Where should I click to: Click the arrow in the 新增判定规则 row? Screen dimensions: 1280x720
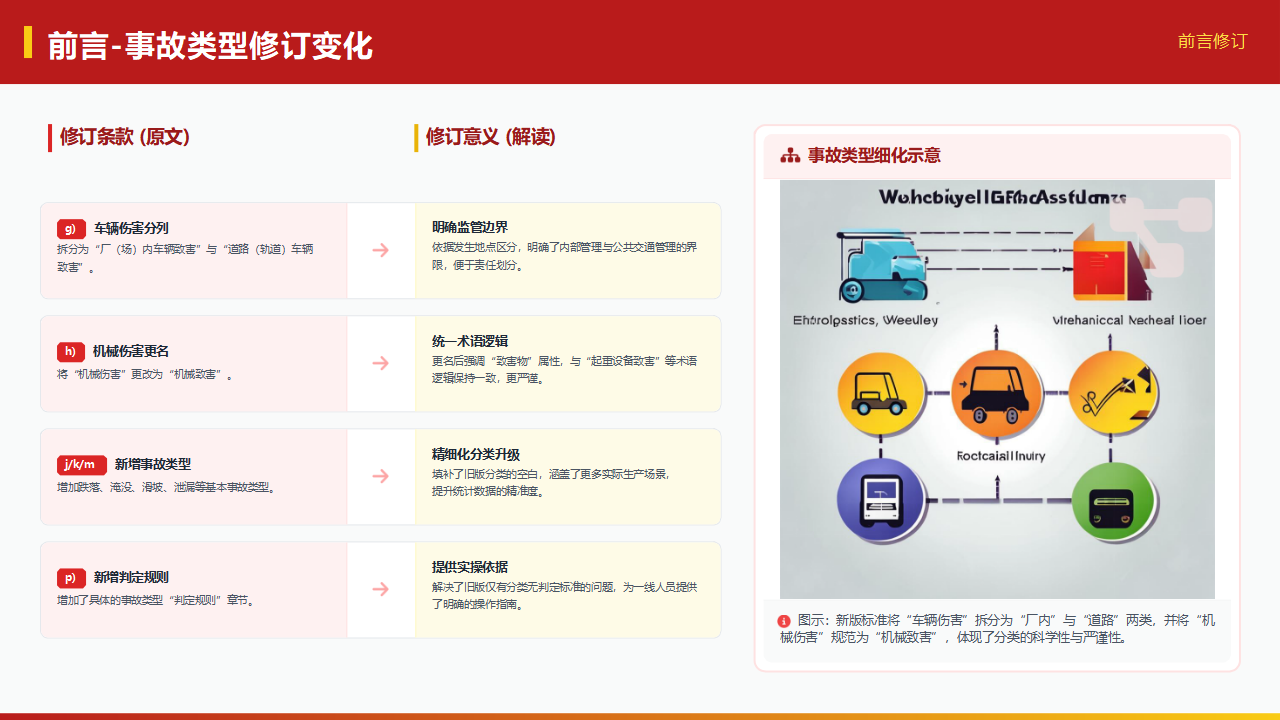[x=381, y=589]
